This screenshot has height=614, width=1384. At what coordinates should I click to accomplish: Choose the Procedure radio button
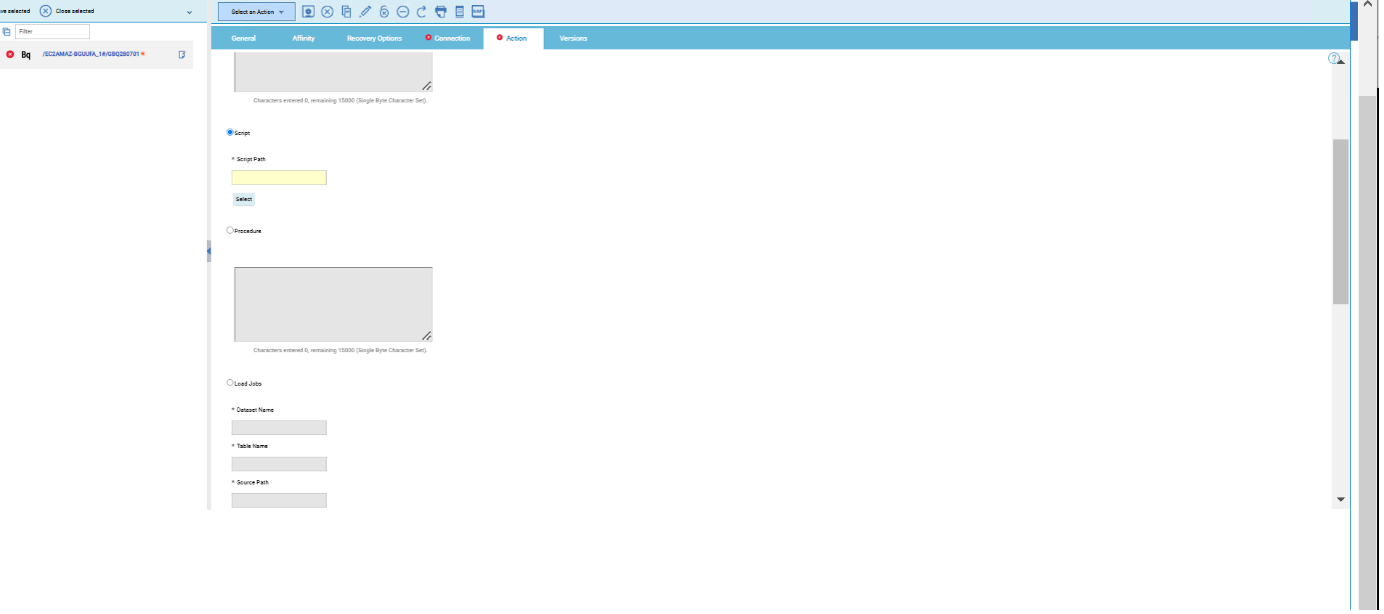coord(230,230)
